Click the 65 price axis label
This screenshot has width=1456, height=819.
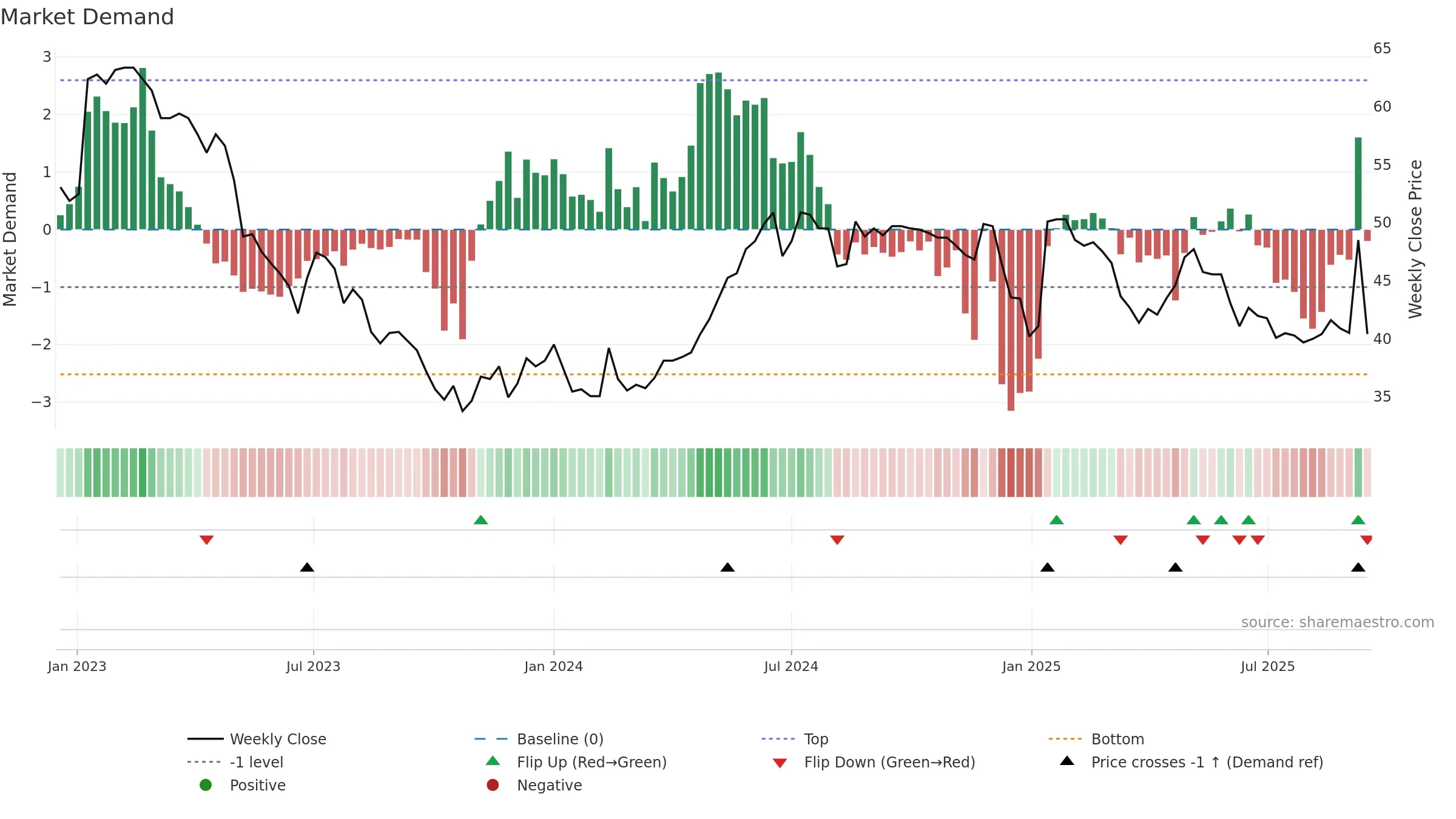click(x=1382, y=49)
